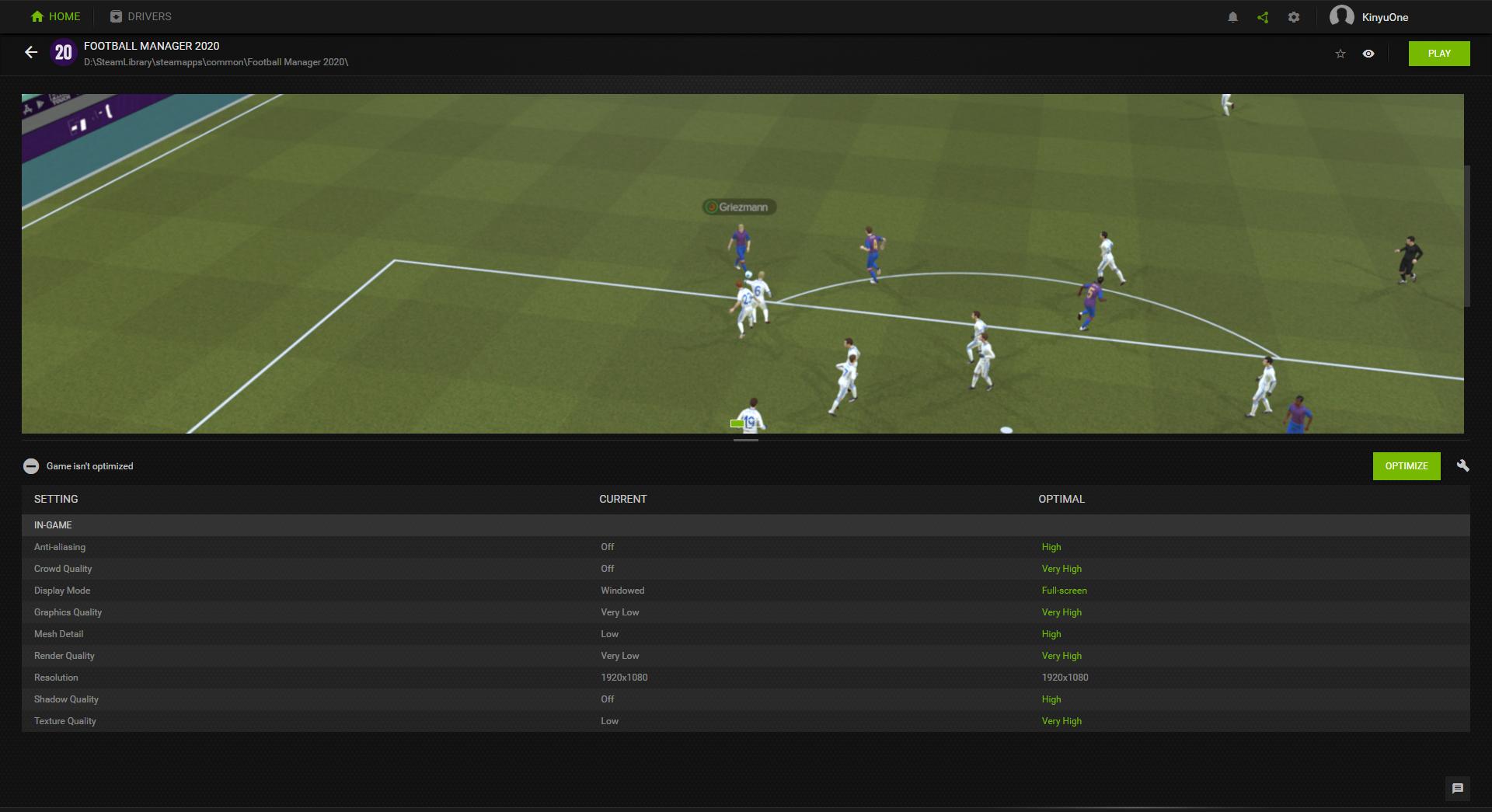Viewport: 1492px width, 812px height.
Task: Collapse the IN-GAME settings section
Action: tap(53, 525)
